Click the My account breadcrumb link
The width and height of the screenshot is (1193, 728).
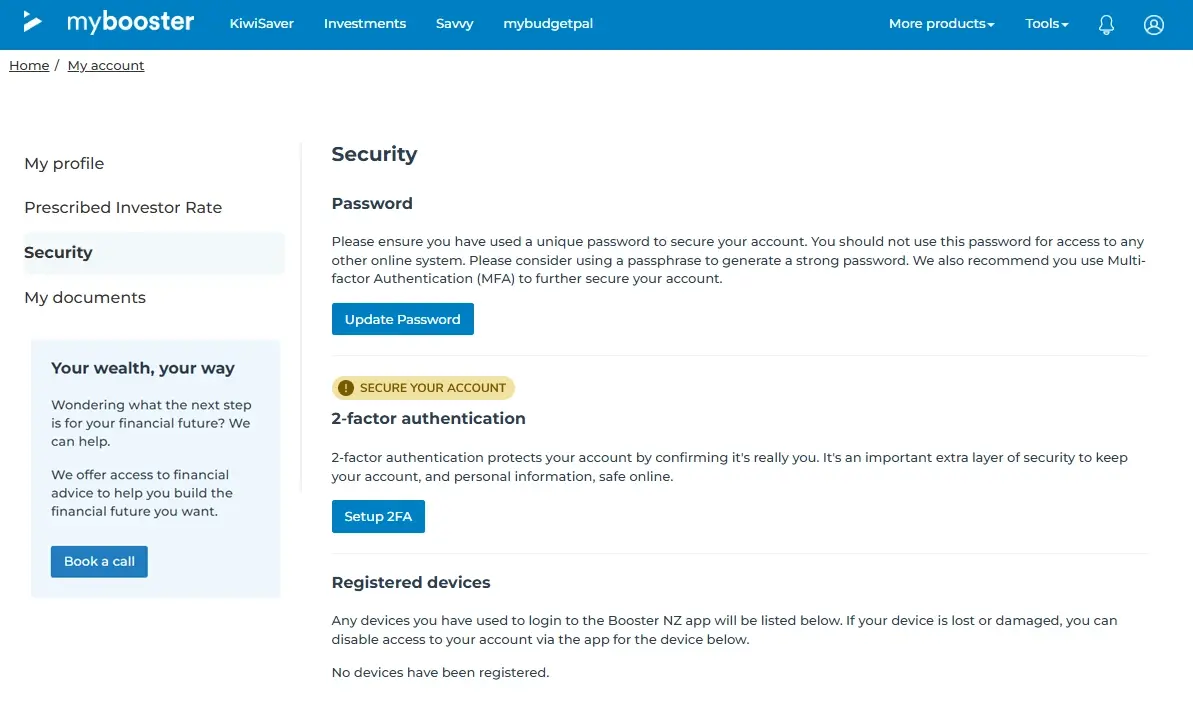(106, 65)
